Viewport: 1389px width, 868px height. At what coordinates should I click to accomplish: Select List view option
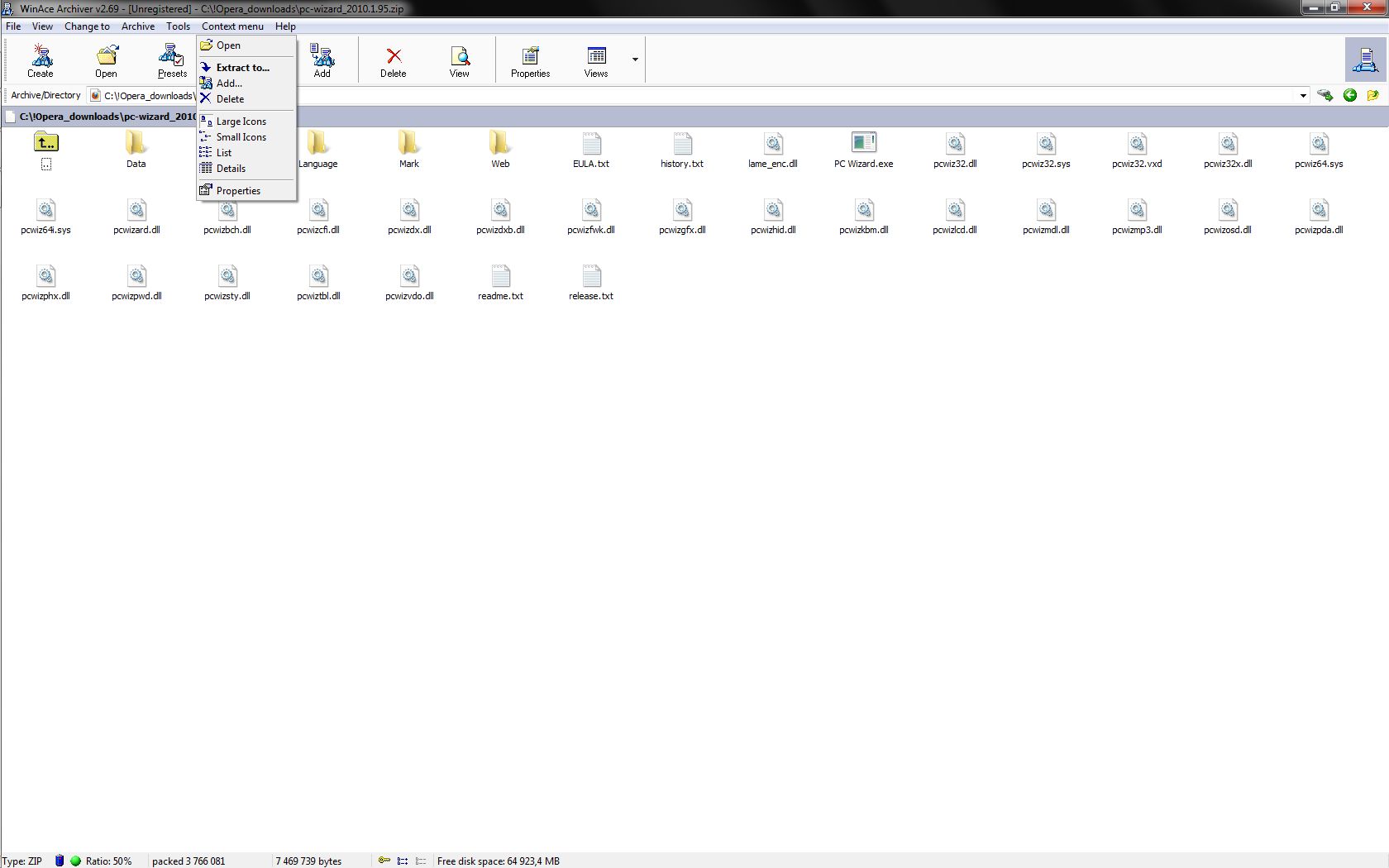(x=246, y=153)
